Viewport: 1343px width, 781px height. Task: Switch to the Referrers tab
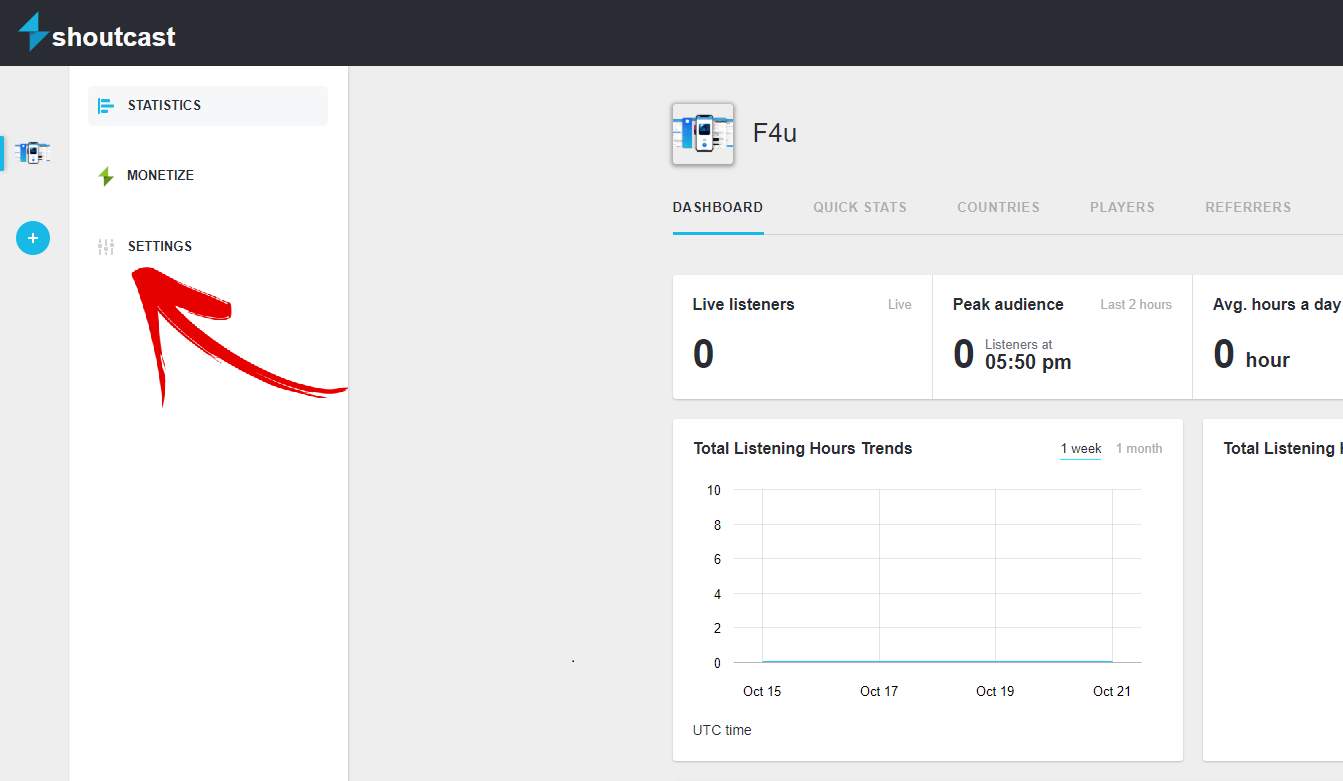[1248, 208]
